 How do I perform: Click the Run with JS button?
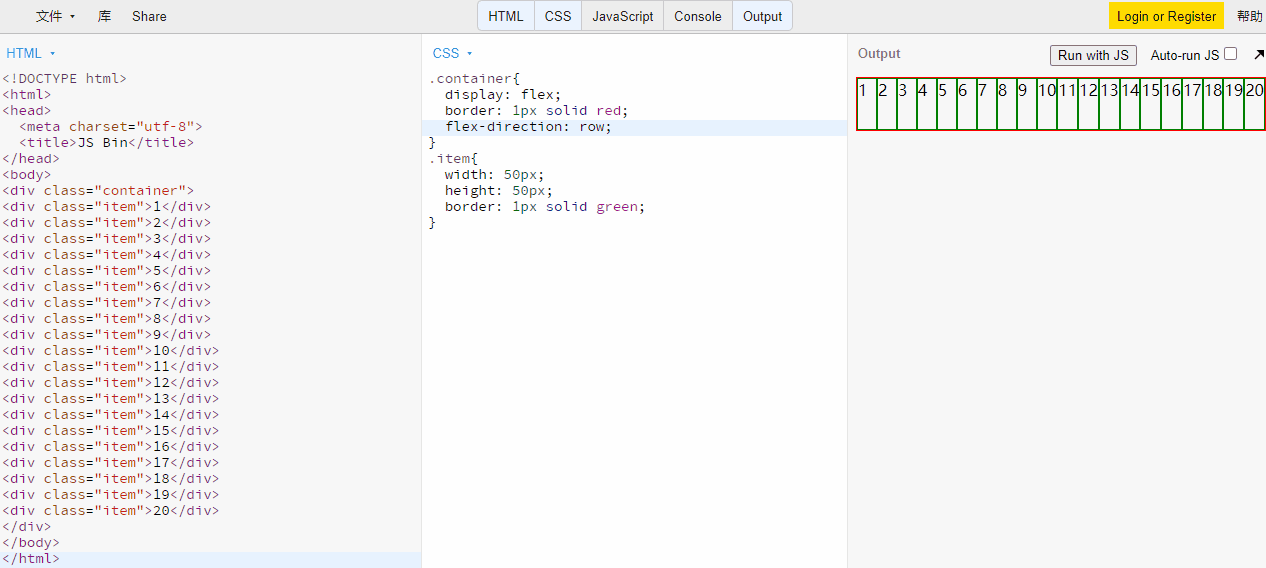(1093, 55)
